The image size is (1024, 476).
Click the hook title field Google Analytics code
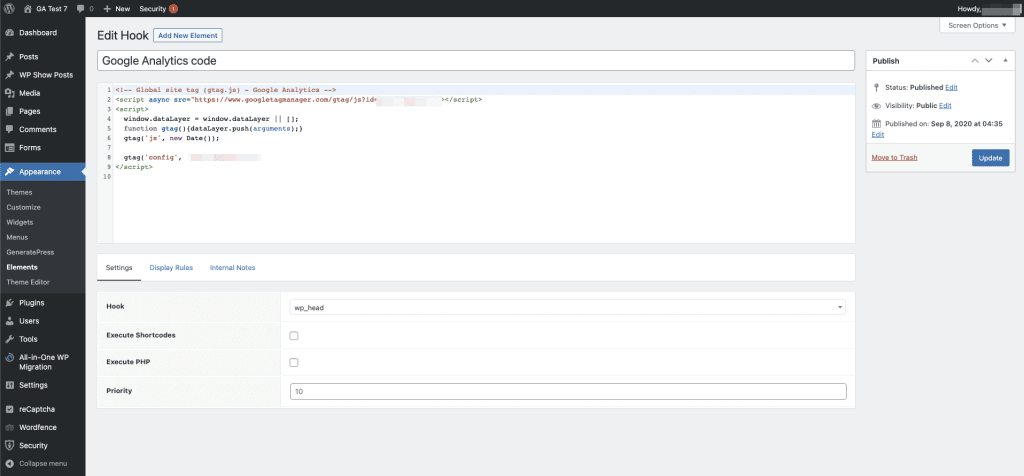[476, 61]
